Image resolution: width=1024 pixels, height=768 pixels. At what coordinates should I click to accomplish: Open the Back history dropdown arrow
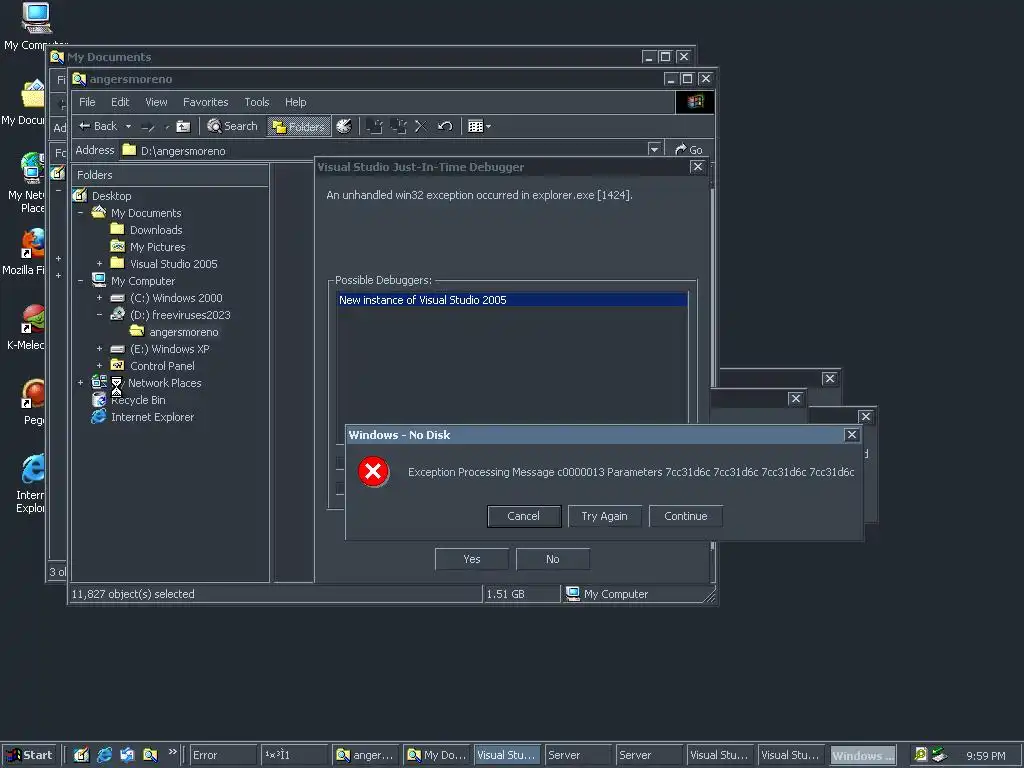129,126
